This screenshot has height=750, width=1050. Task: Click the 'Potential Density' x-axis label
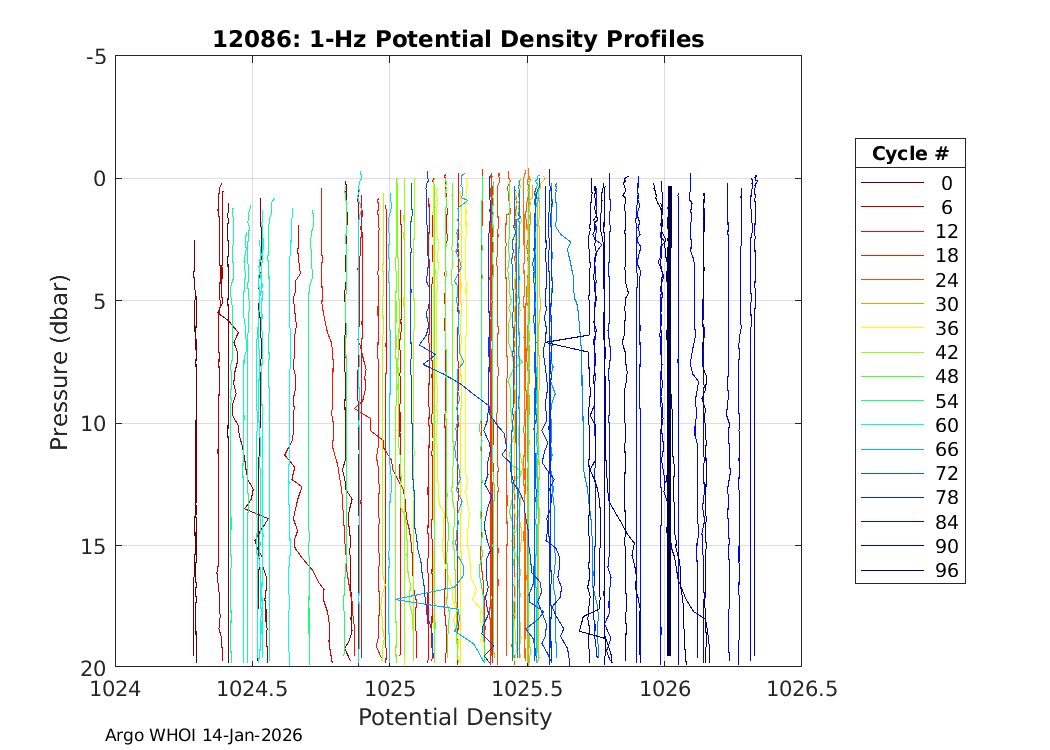(455, 717)
